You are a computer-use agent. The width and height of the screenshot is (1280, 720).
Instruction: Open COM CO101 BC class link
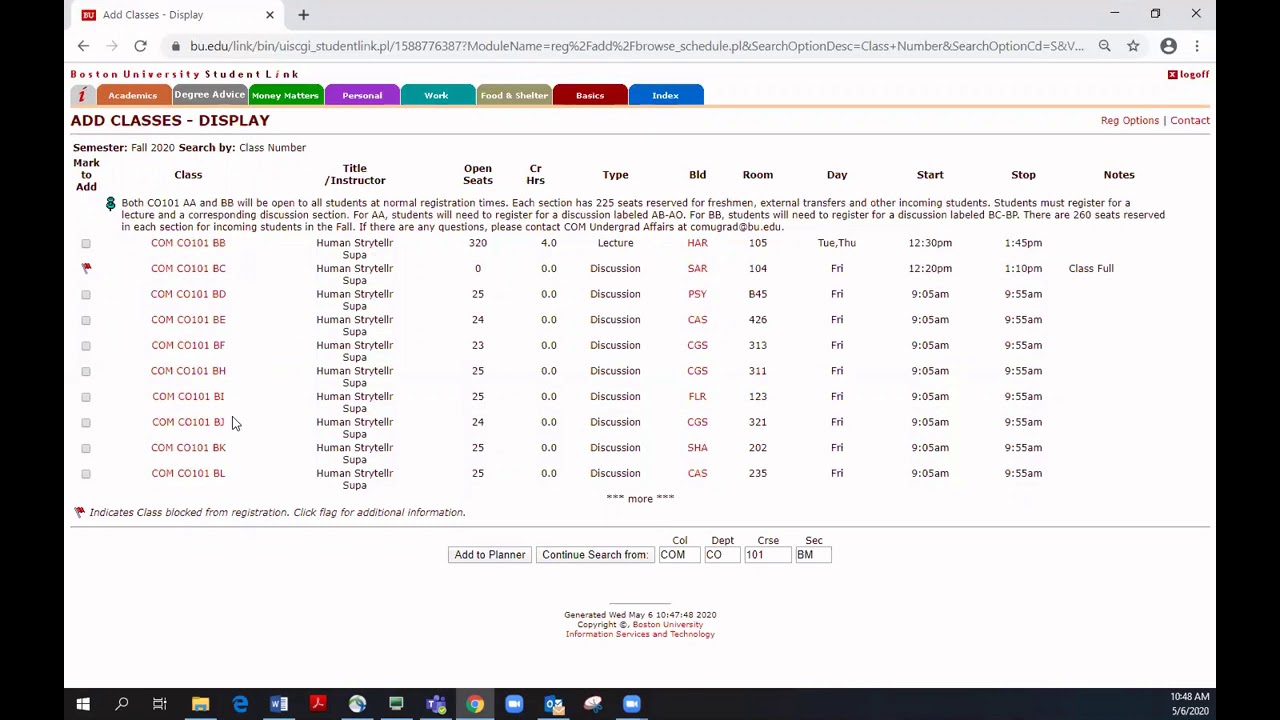(188, 268)
